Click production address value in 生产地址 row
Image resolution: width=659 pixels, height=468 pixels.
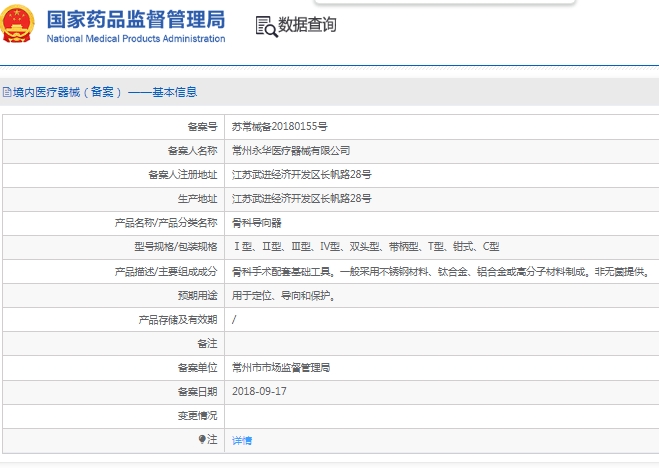click(x=302, y=198)
